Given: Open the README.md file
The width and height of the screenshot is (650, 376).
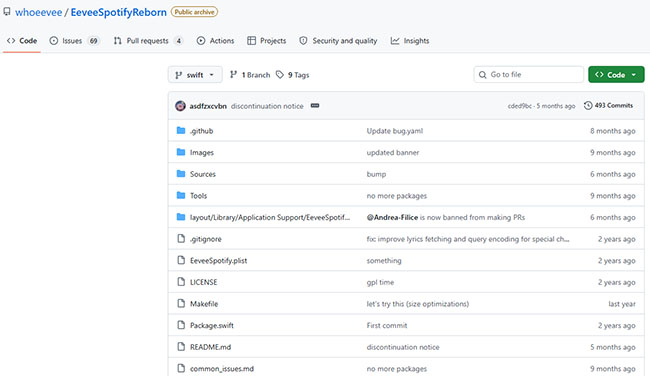Looking at the screenshot, I should point(211,347).
